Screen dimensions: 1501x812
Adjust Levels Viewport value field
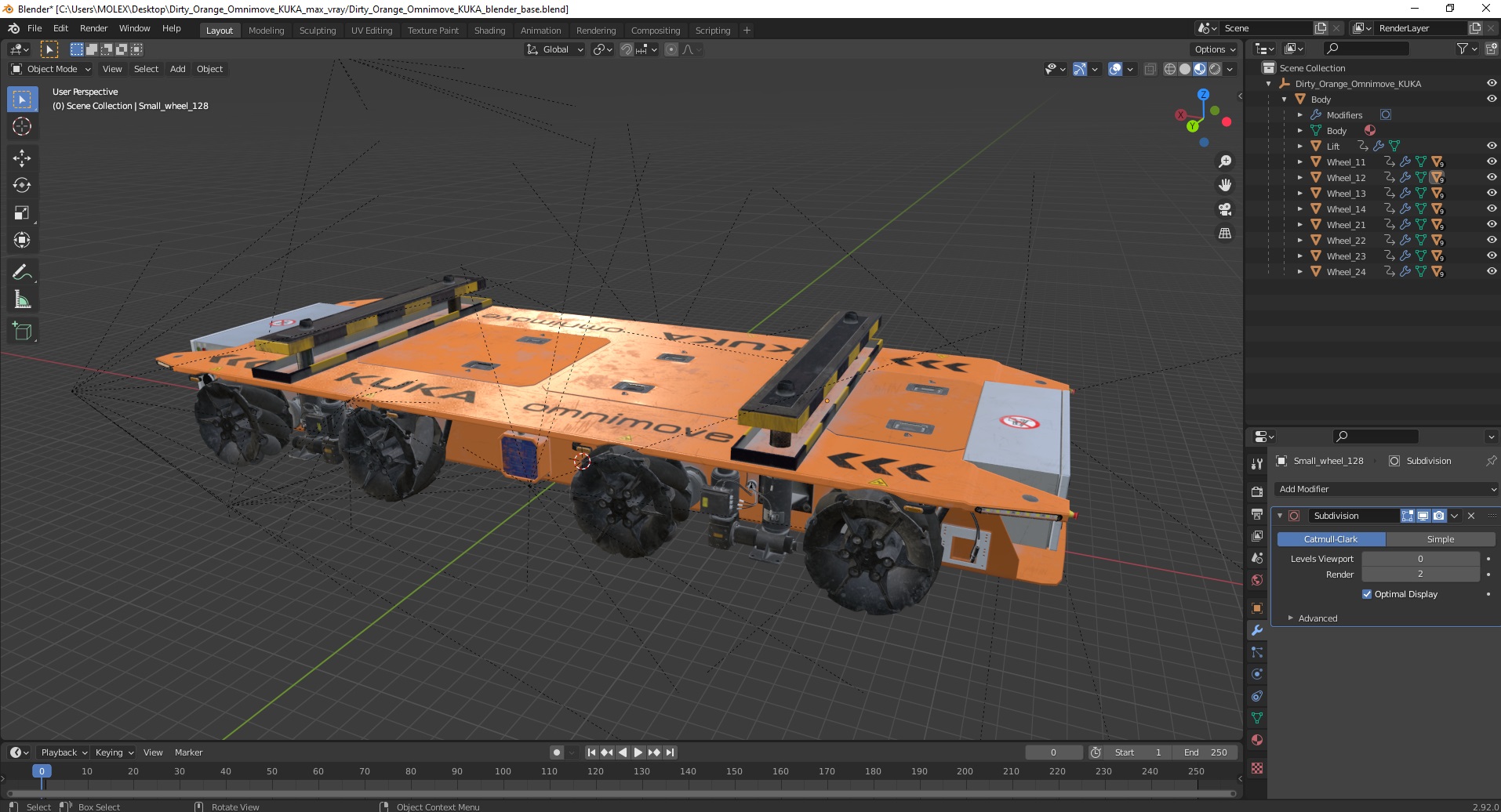click(1420, 559)
